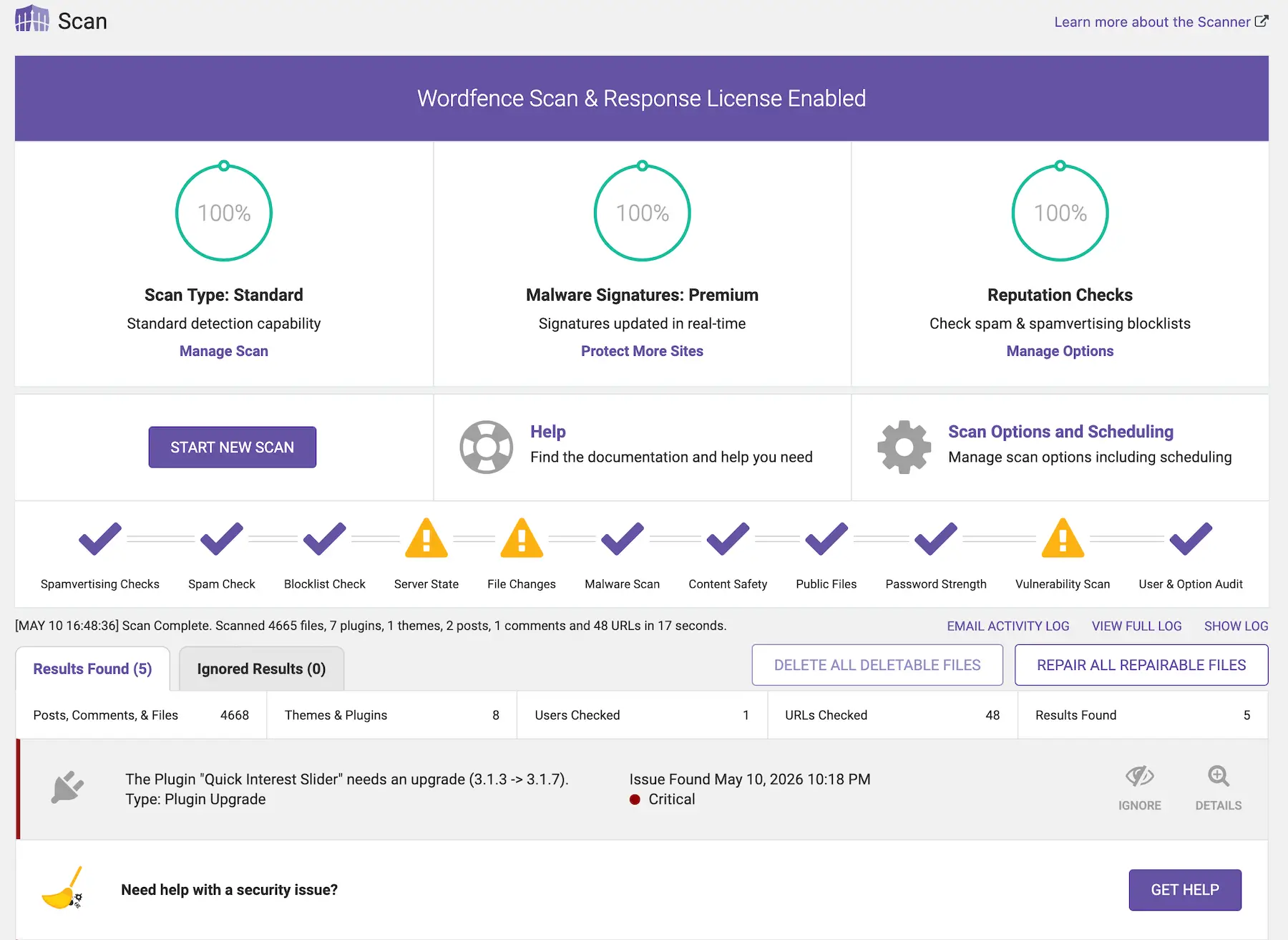This screenshot has width=1288, height=940.
Task: Click the Password Strength checkmark icon
Action: (x=936, y=538)
